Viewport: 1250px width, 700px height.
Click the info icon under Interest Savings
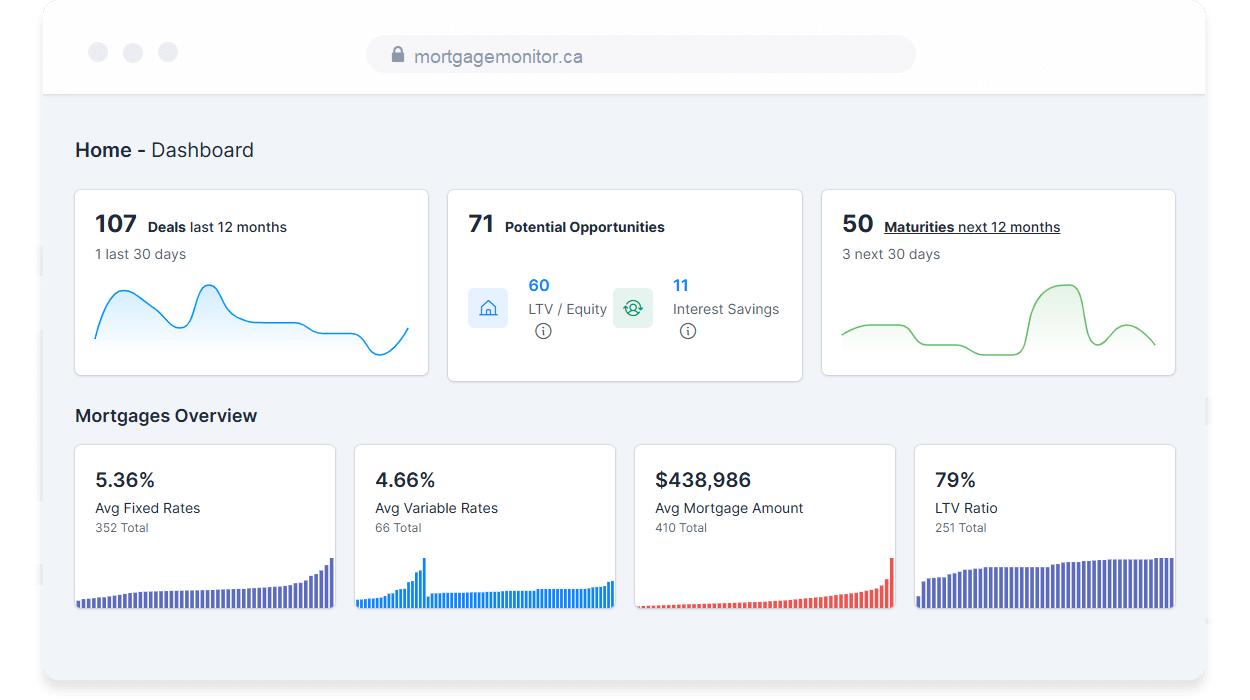coord(688,330)
